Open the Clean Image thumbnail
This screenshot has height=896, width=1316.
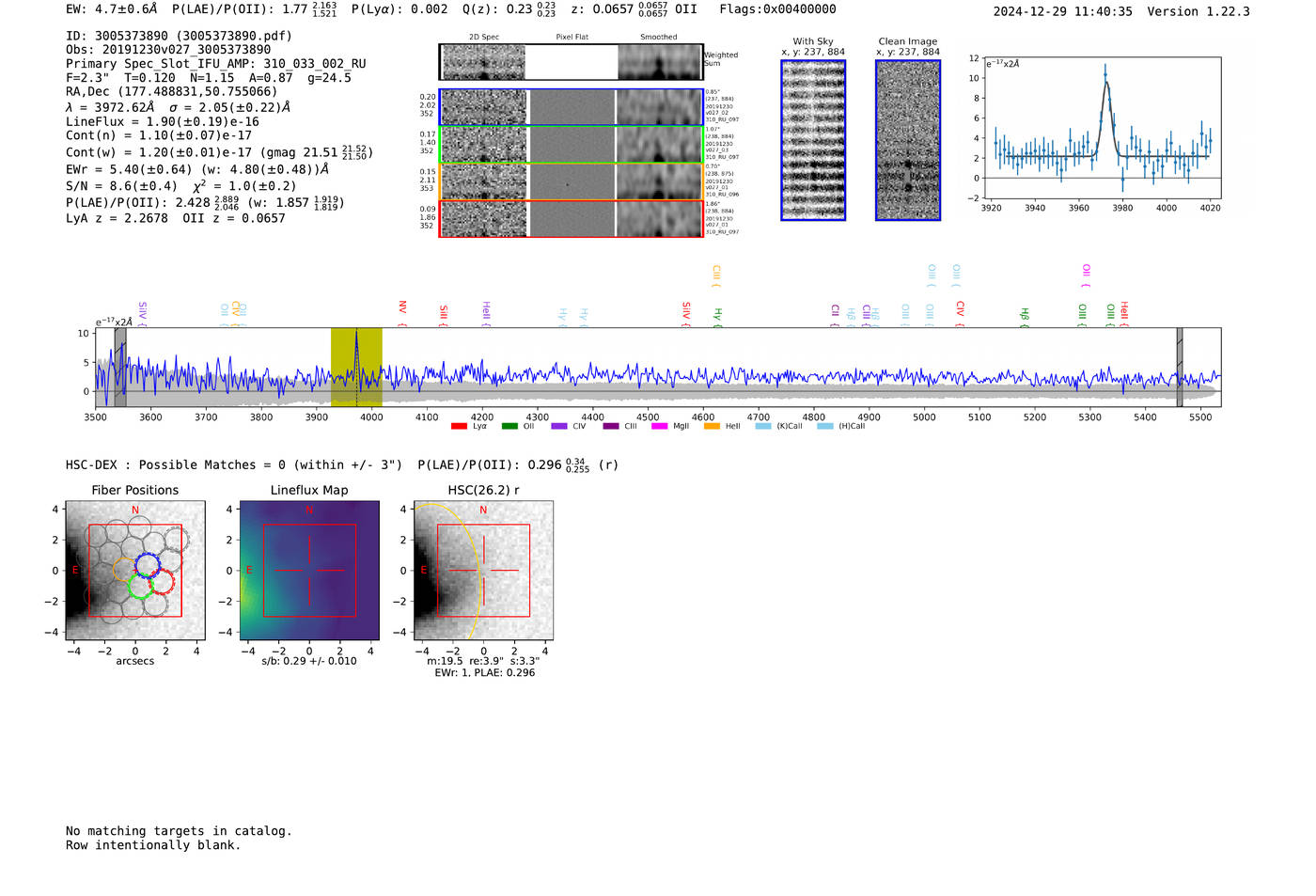pos(908,140)
